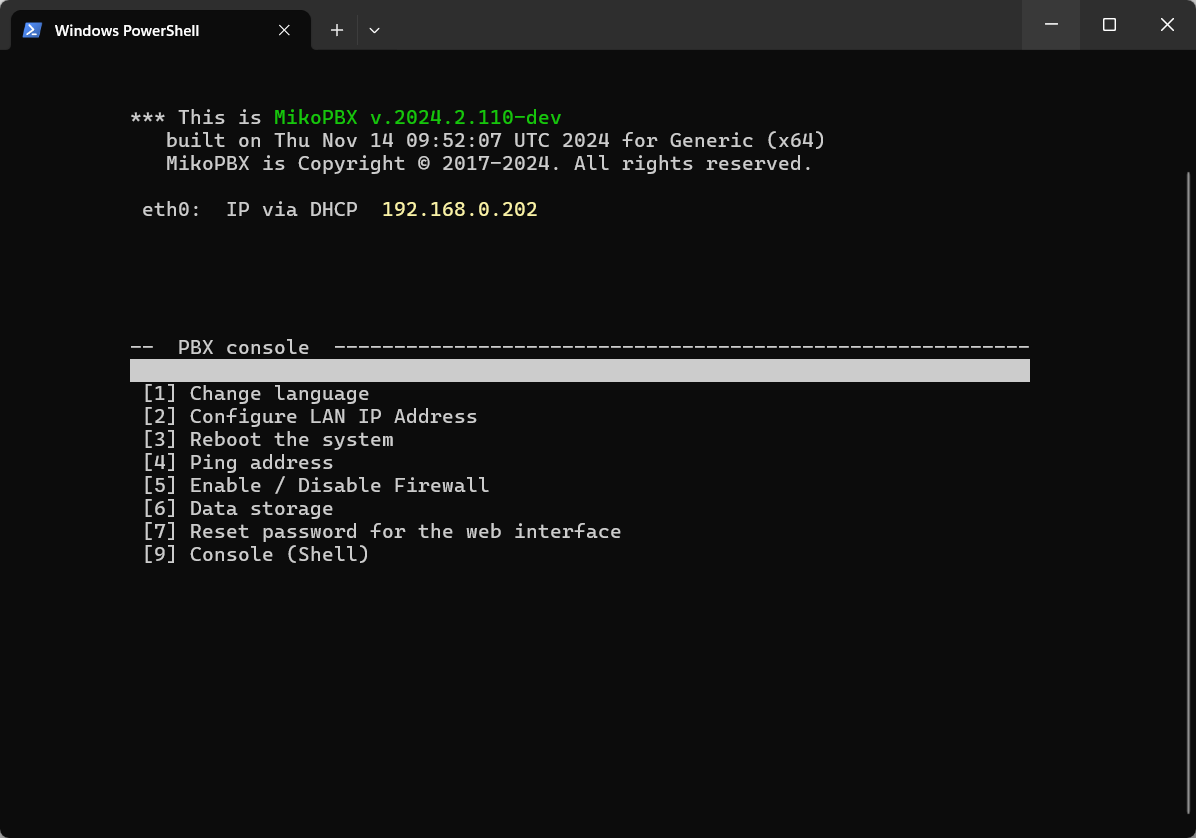
Task: Click the yellow IP address 192.168.0.202
Action: point(459,210)
